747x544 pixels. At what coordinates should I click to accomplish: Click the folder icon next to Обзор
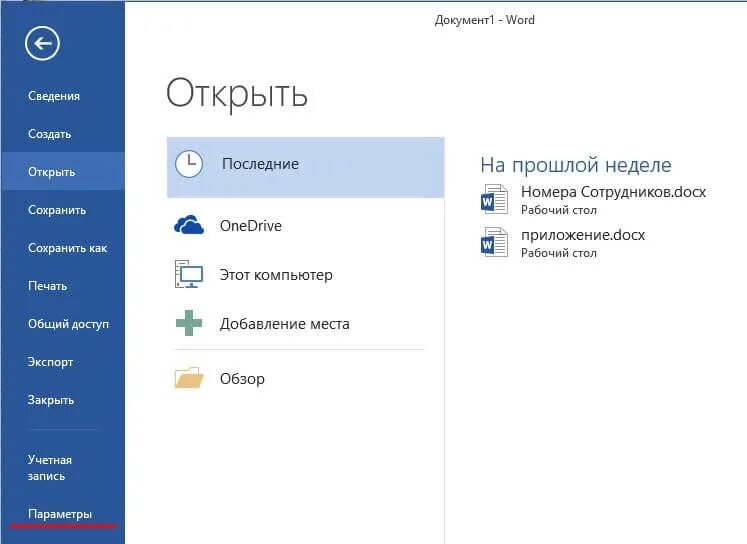tap(189, 378)
